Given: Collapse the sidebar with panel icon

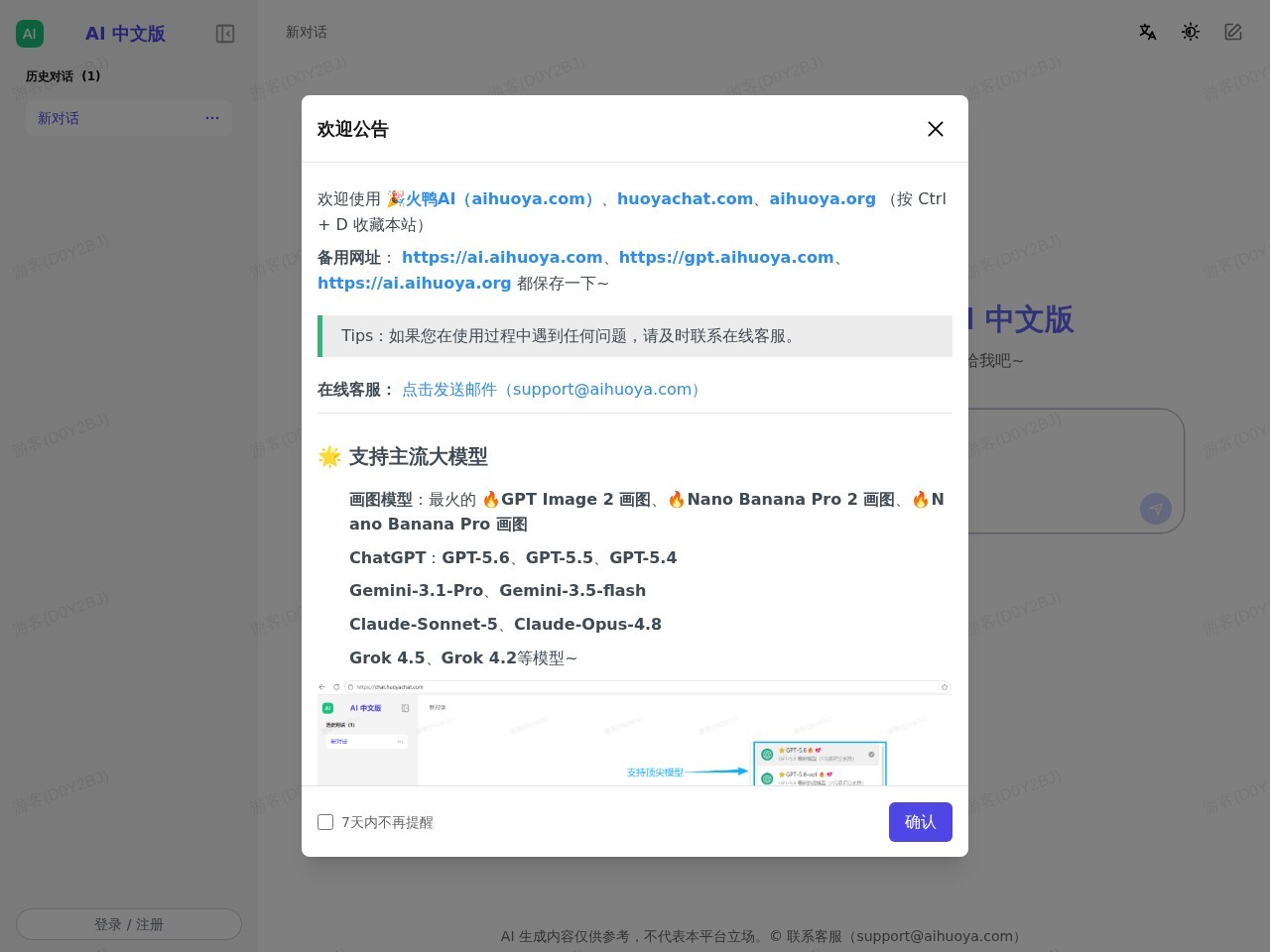Looking at the screenshot, I should coord(225,34).
